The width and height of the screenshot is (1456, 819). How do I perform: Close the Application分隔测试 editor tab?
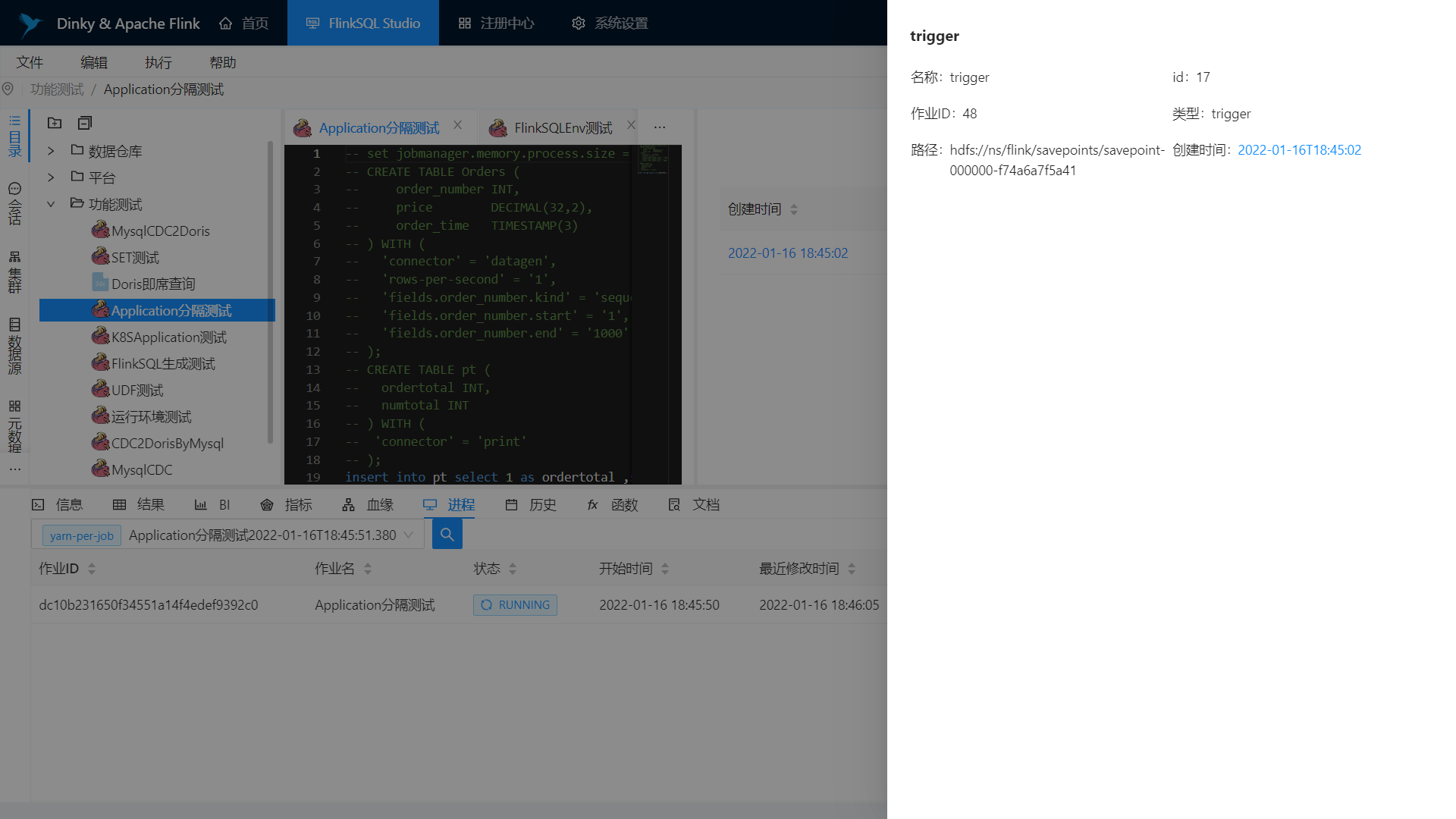click(x=457, y=125)
